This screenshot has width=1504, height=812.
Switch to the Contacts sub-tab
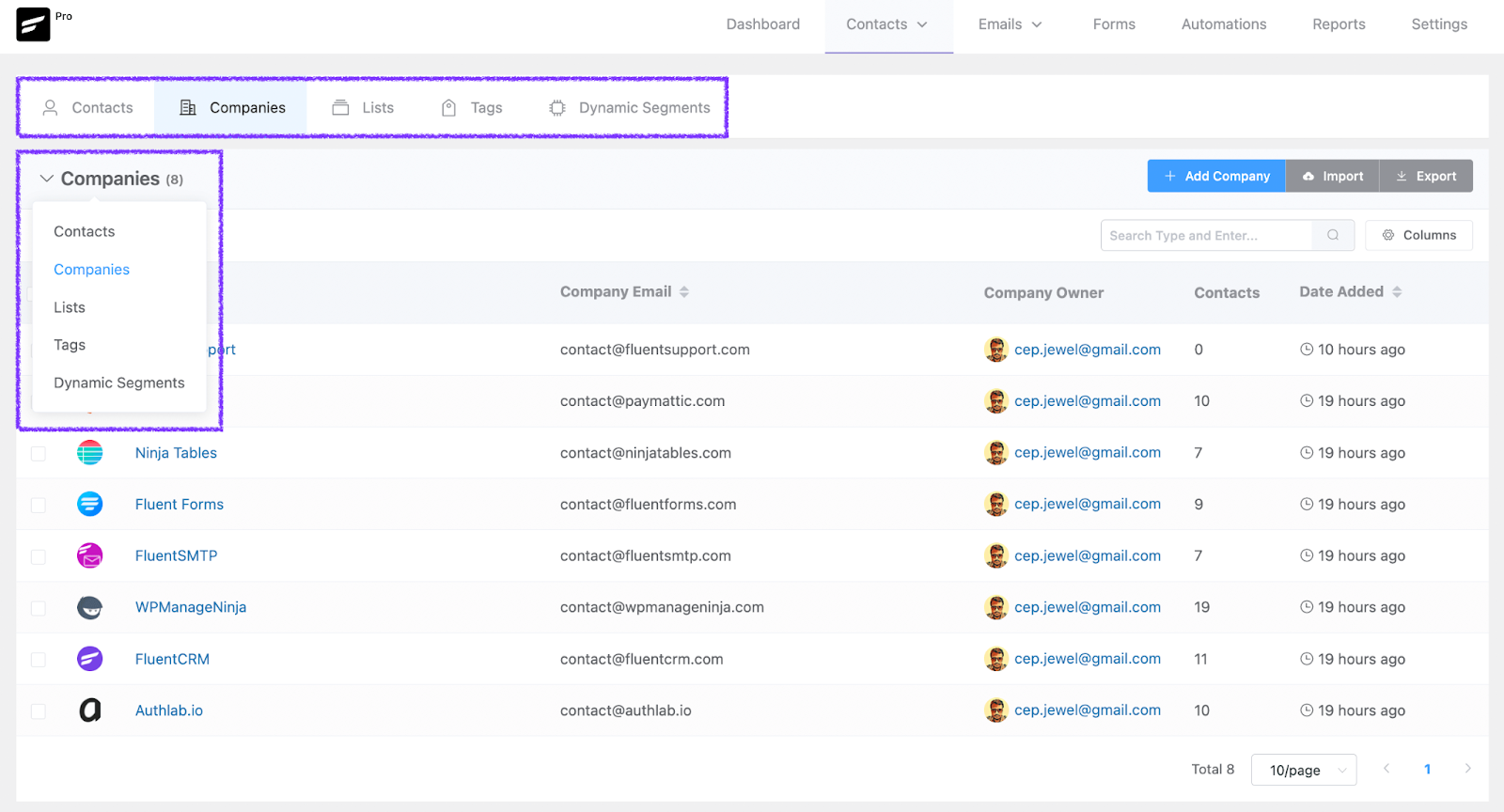(x=88, y=108)
